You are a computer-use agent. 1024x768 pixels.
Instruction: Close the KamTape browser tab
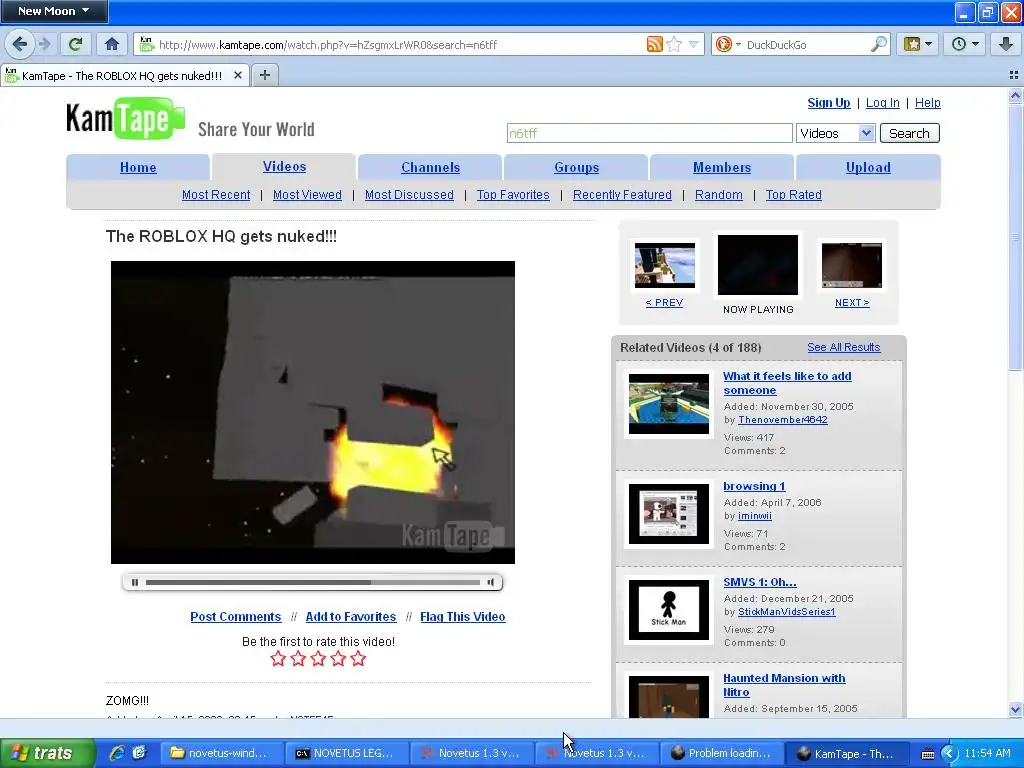click(238, 75)
